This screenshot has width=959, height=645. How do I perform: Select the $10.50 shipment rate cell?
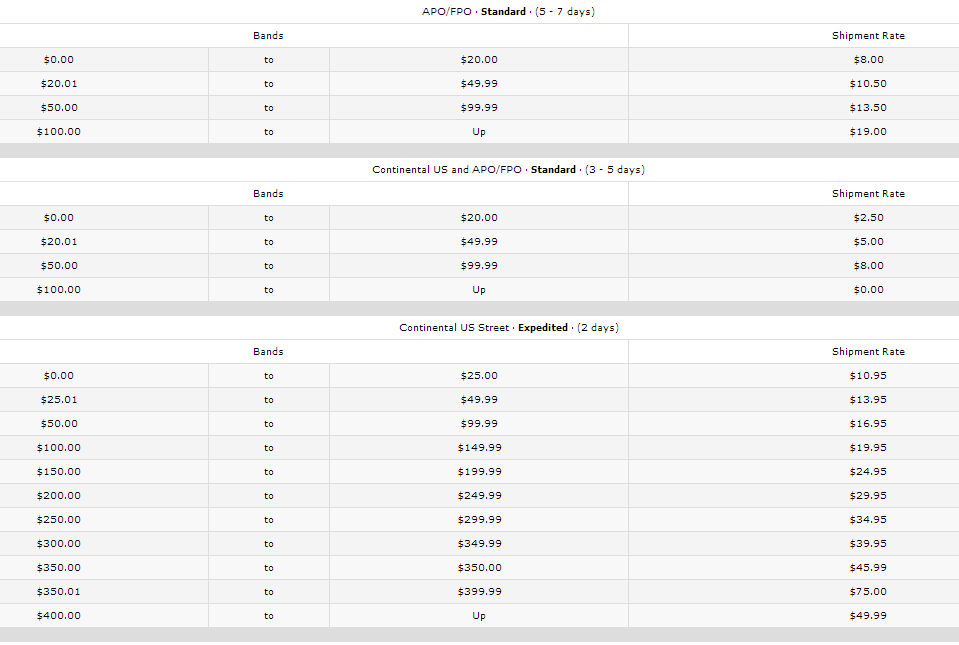867,84
